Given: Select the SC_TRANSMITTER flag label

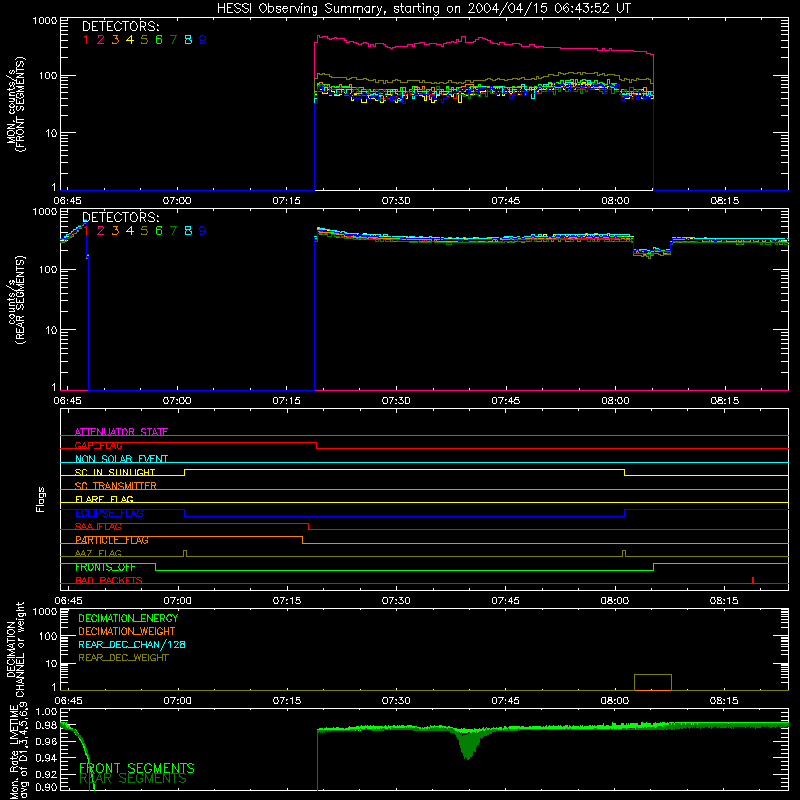Looking at the screenshot, I should click(x=115, y=486).
